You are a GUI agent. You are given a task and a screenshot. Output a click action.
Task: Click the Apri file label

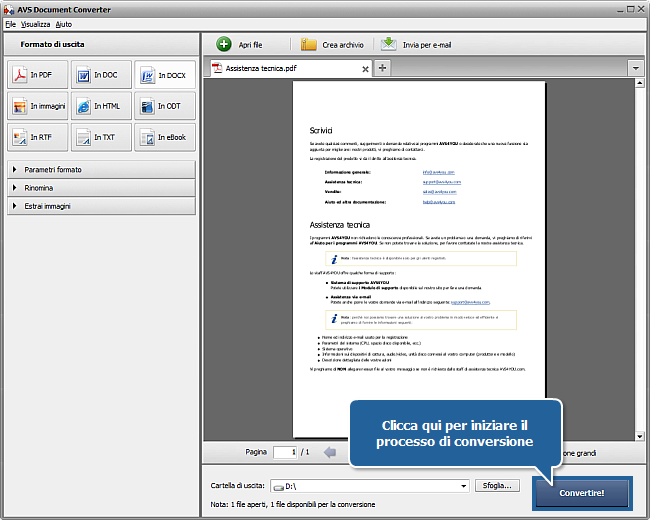pos(250,45)
